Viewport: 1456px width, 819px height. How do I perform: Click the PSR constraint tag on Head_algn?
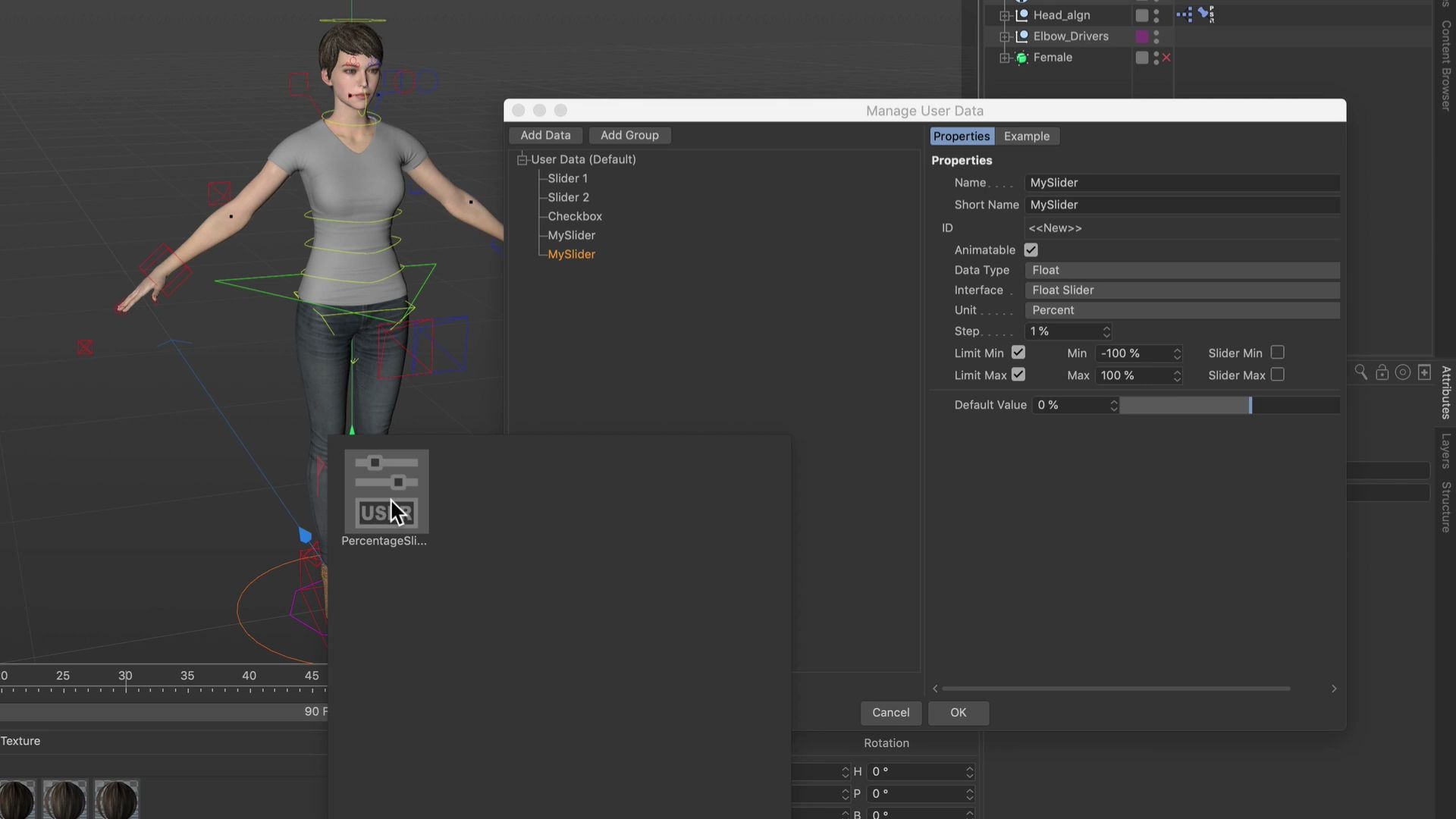coord(1206,14)
